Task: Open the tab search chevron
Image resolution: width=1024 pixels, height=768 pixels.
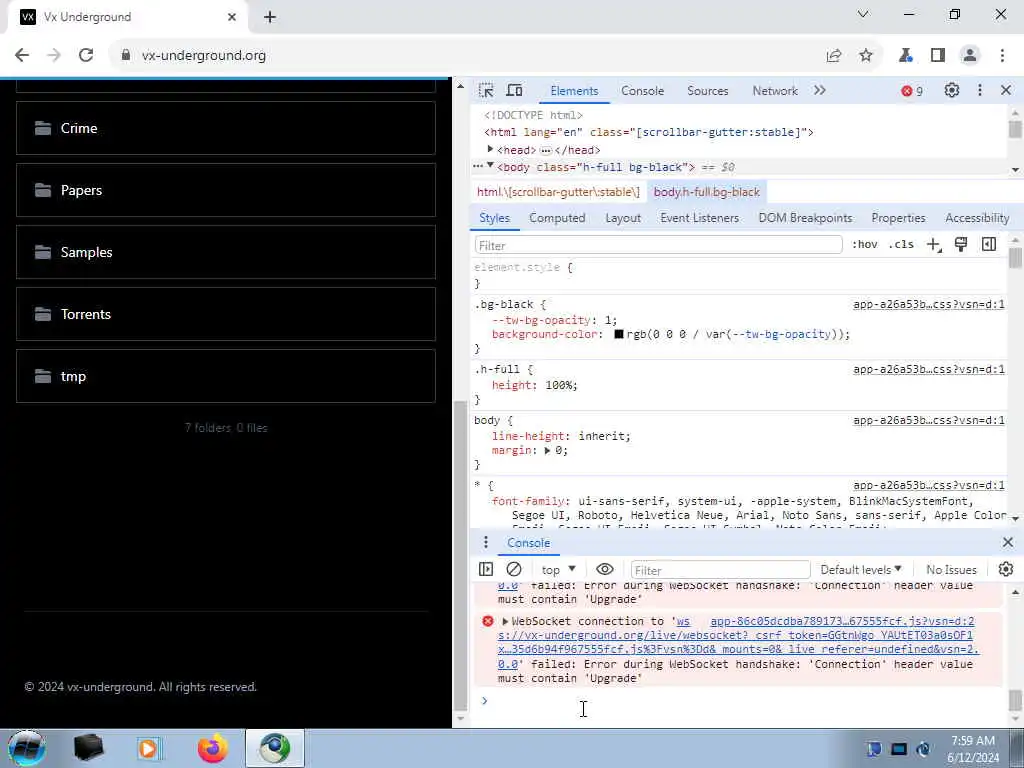Action: click(863, 14)
